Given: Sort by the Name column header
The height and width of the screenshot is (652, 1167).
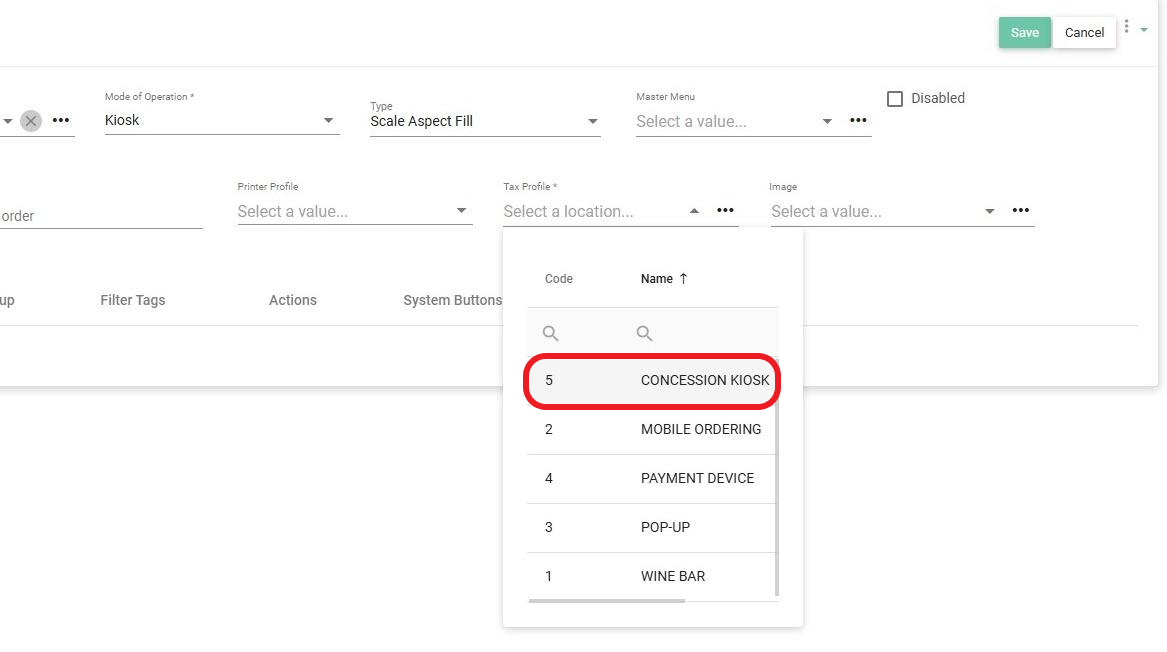Looking at the screenshot, I should pyautogui.click(x=657, y=279).
